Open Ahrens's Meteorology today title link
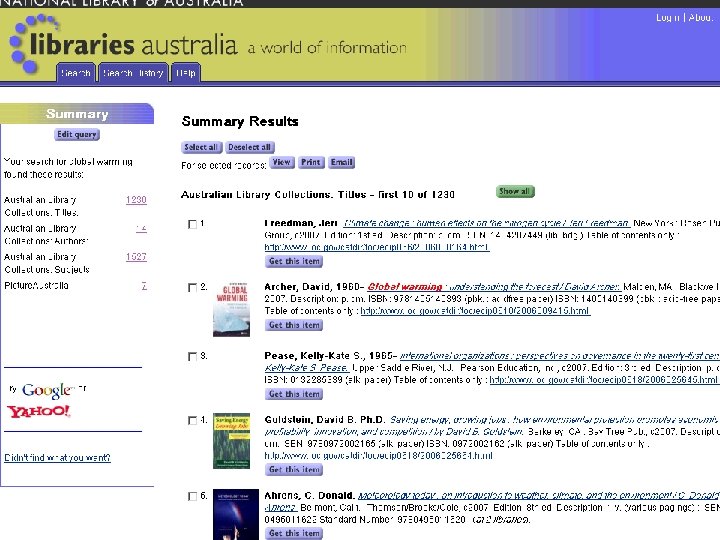Image resolution: width=720 pixels, height=540 pixels. 539,495
